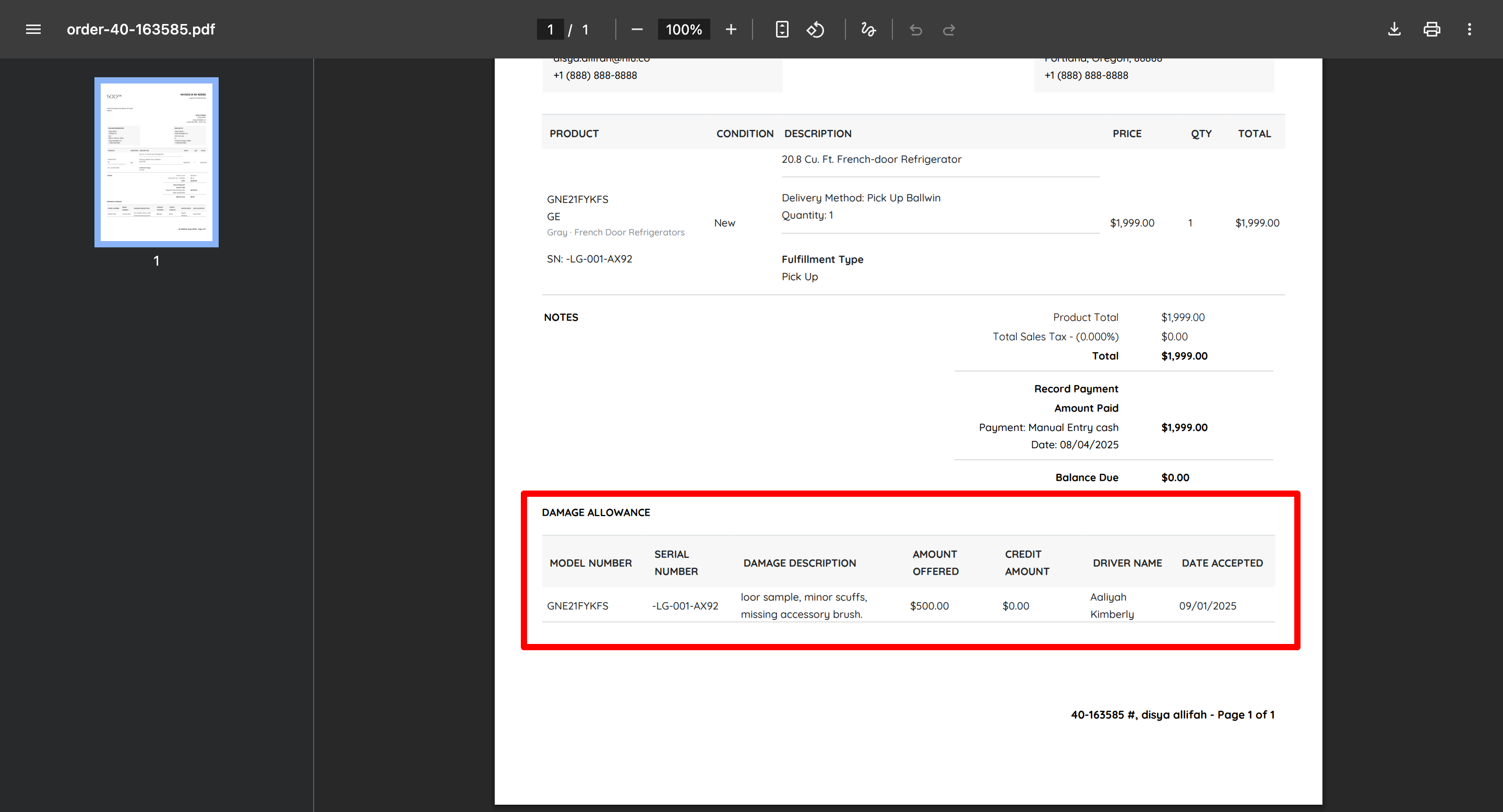This screenshot has width=1503, height=812.
Task: Click the New condition value
Action: tap(724, 223)
